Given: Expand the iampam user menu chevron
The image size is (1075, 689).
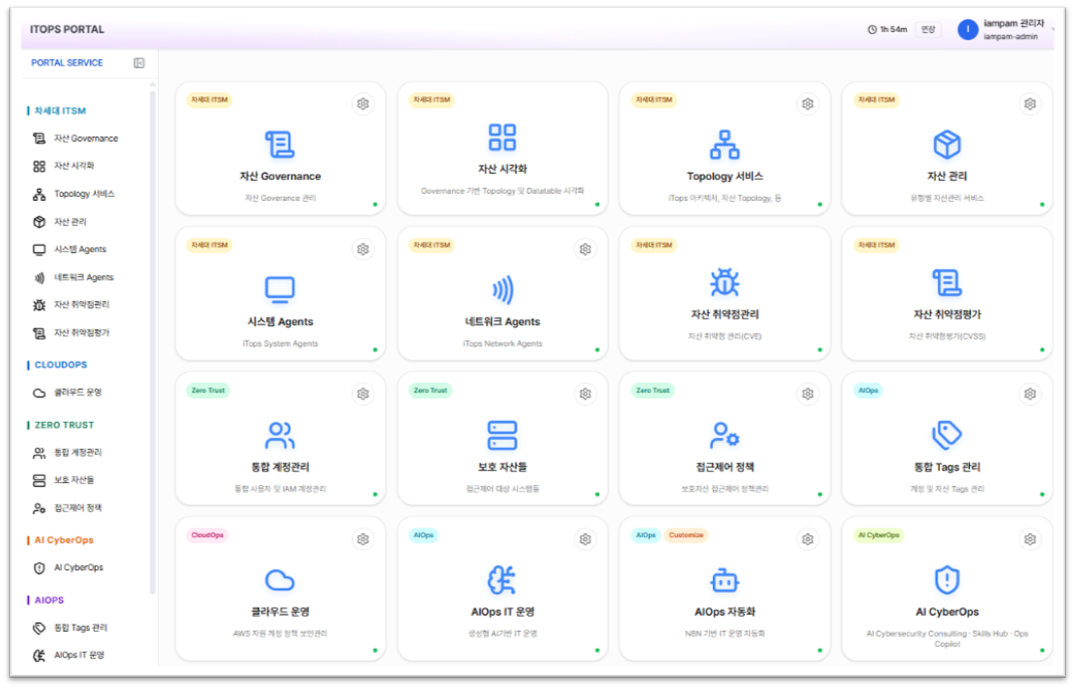Looking at the screenshot, I should [1053, 30].
